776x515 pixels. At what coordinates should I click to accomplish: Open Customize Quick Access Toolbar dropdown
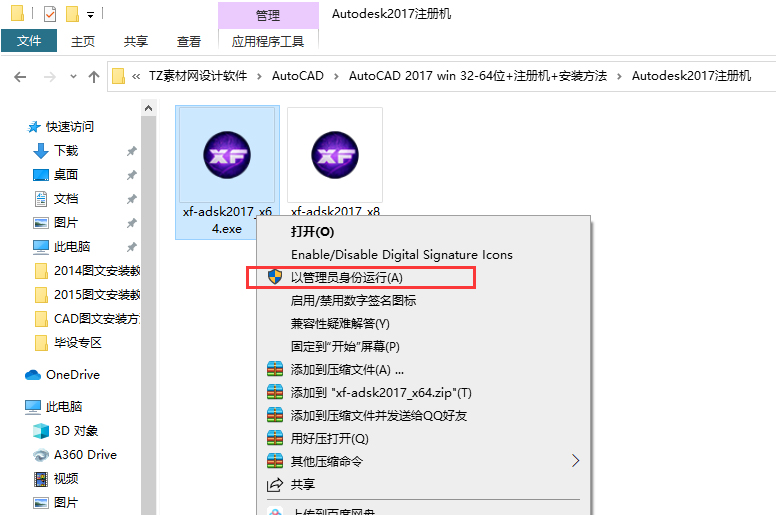tap(91, 15)
